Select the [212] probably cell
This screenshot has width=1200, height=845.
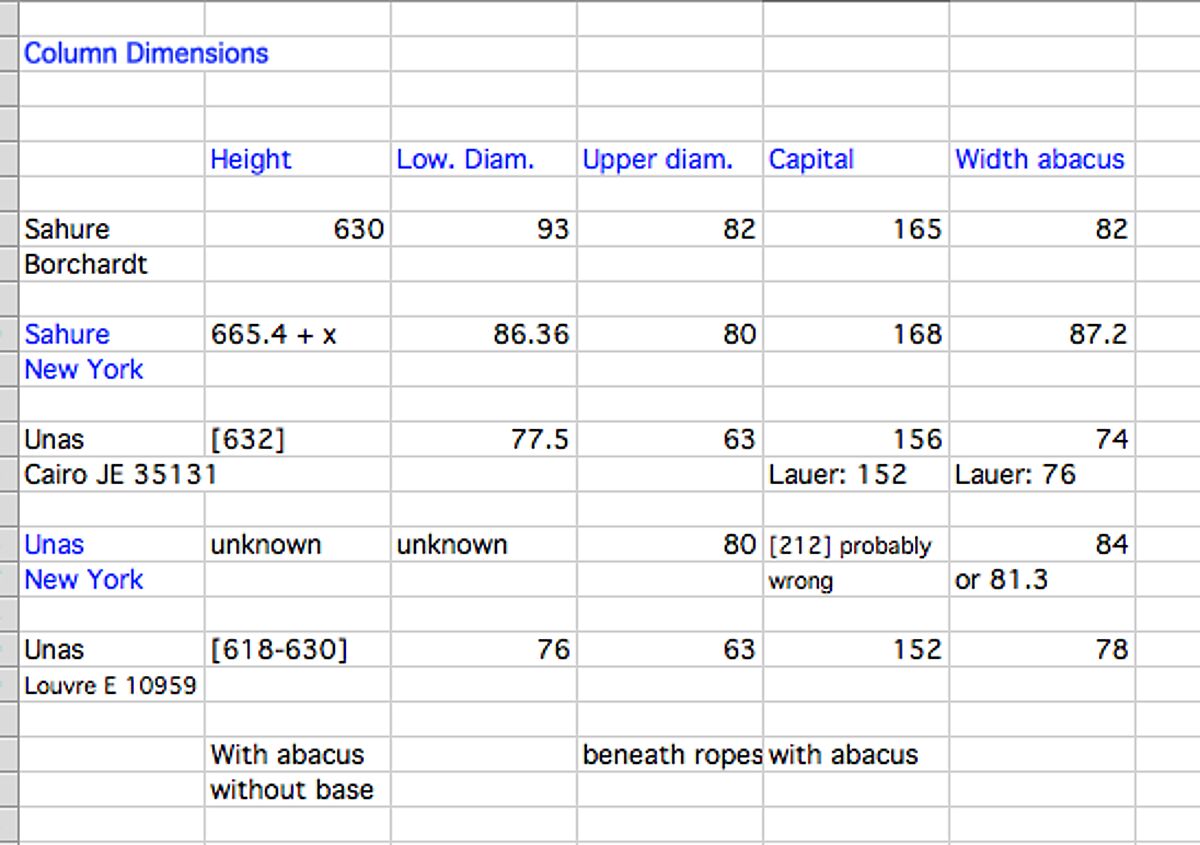[850, 546]
